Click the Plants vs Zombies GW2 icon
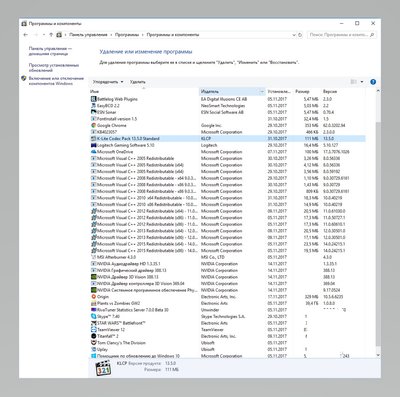400x397 pixels. pyautogui.click(x=94, y=303)
